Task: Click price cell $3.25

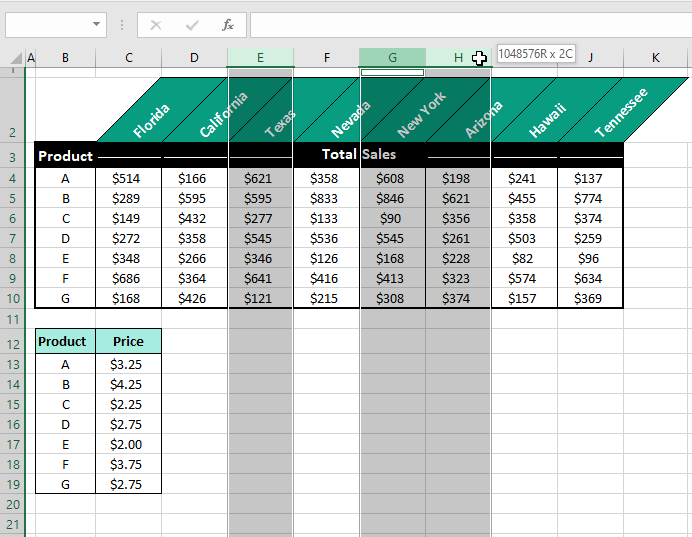Action: [x=128, y=364]
